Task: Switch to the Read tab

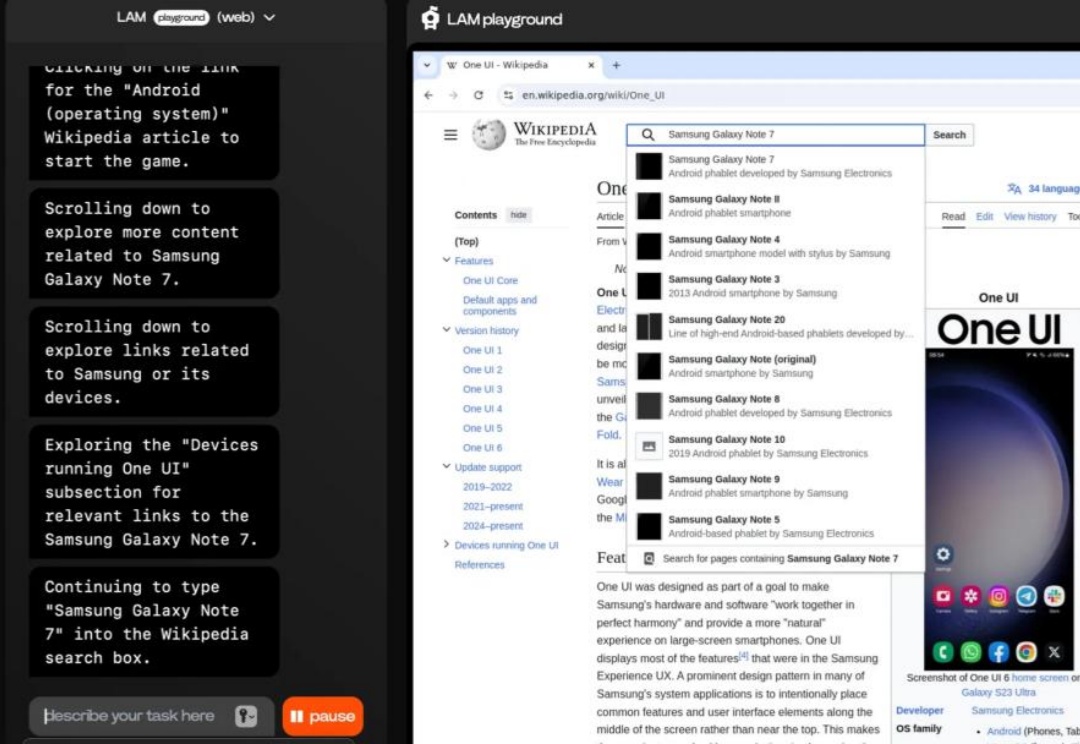Action: click(x=953, y=217)
